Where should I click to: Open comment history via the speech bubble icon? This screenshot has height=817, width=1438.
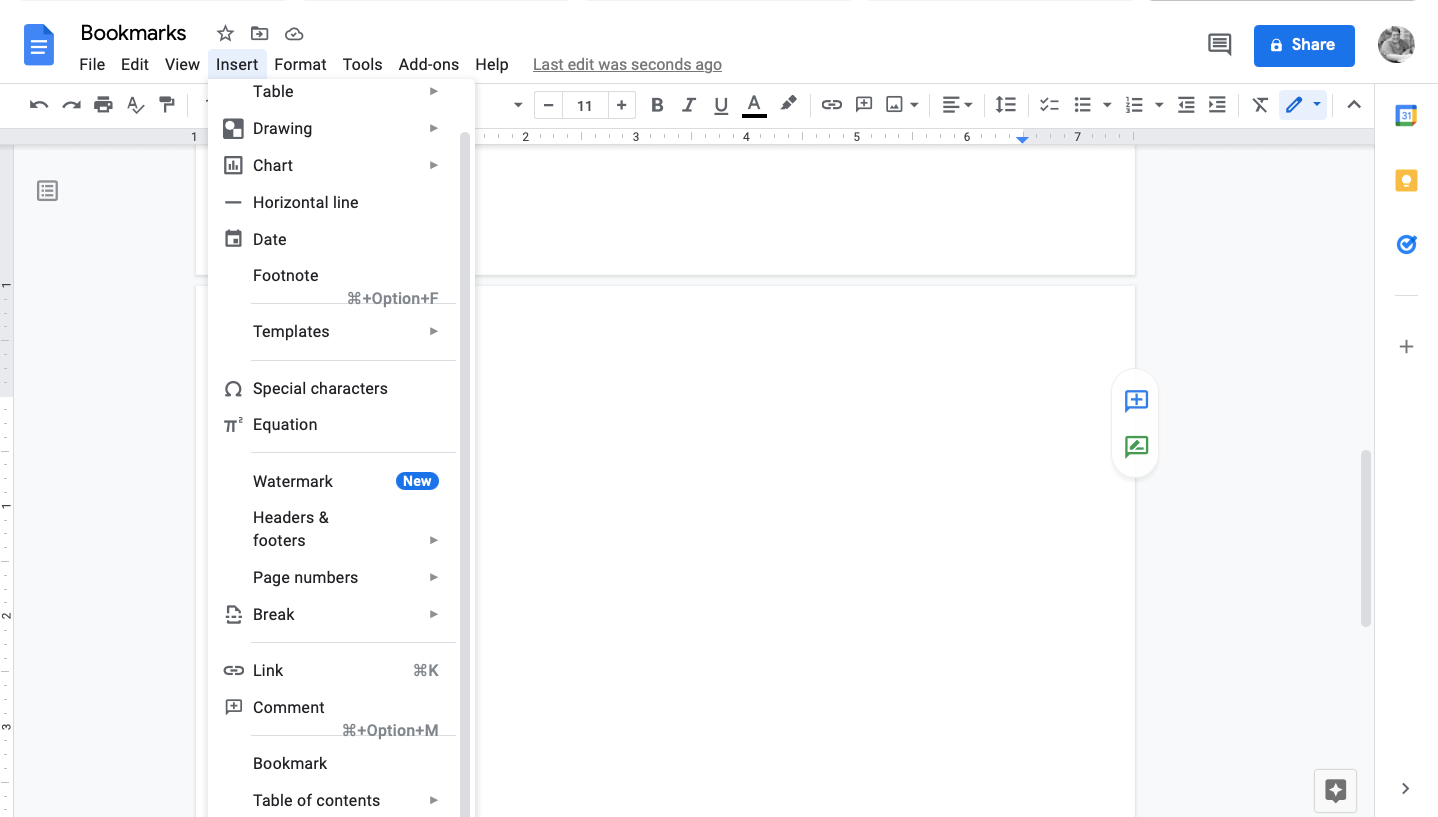[1219, 44]
